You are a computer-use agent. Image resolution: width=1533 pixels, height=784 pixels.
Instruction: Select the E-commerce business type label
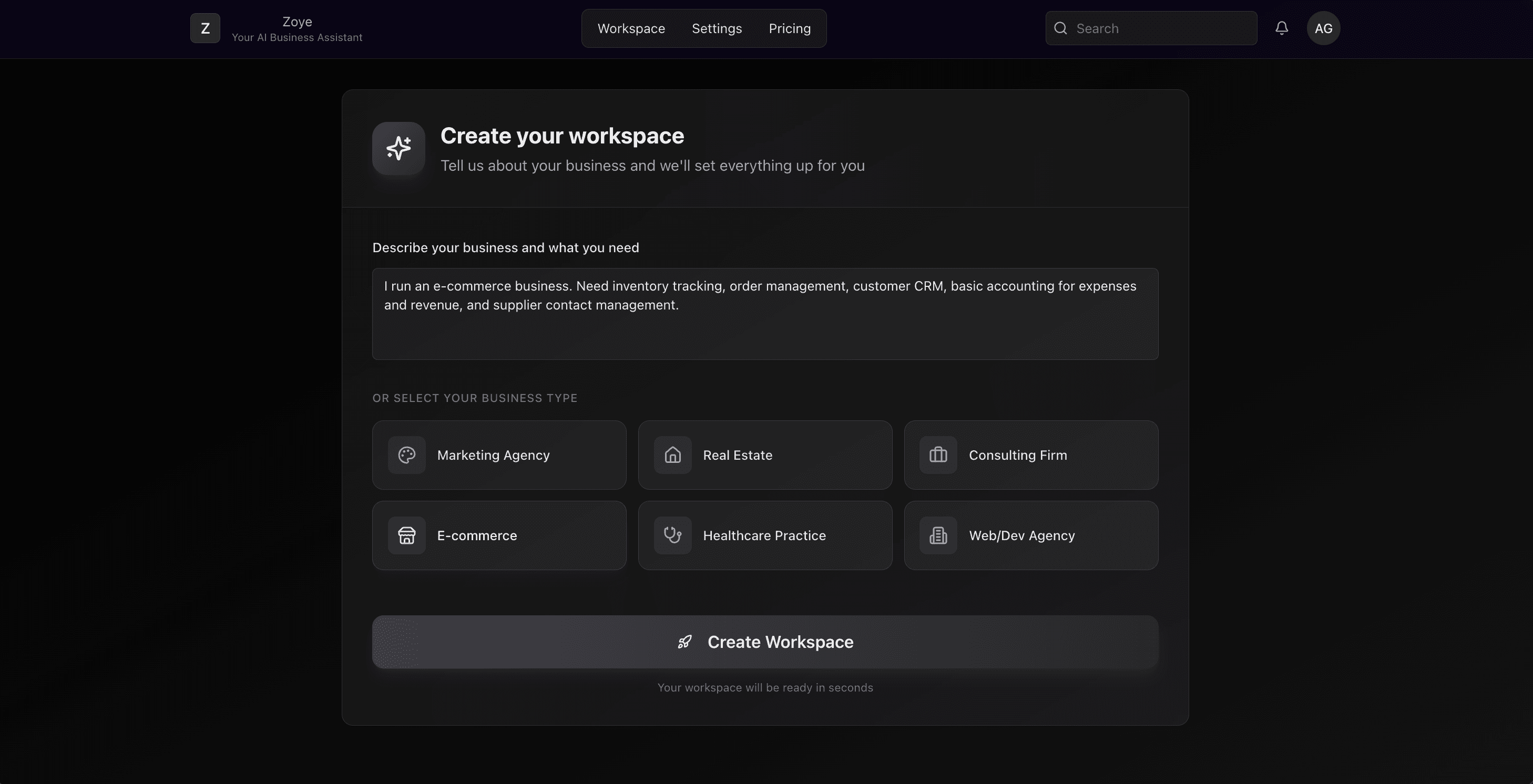click(477, 535)
